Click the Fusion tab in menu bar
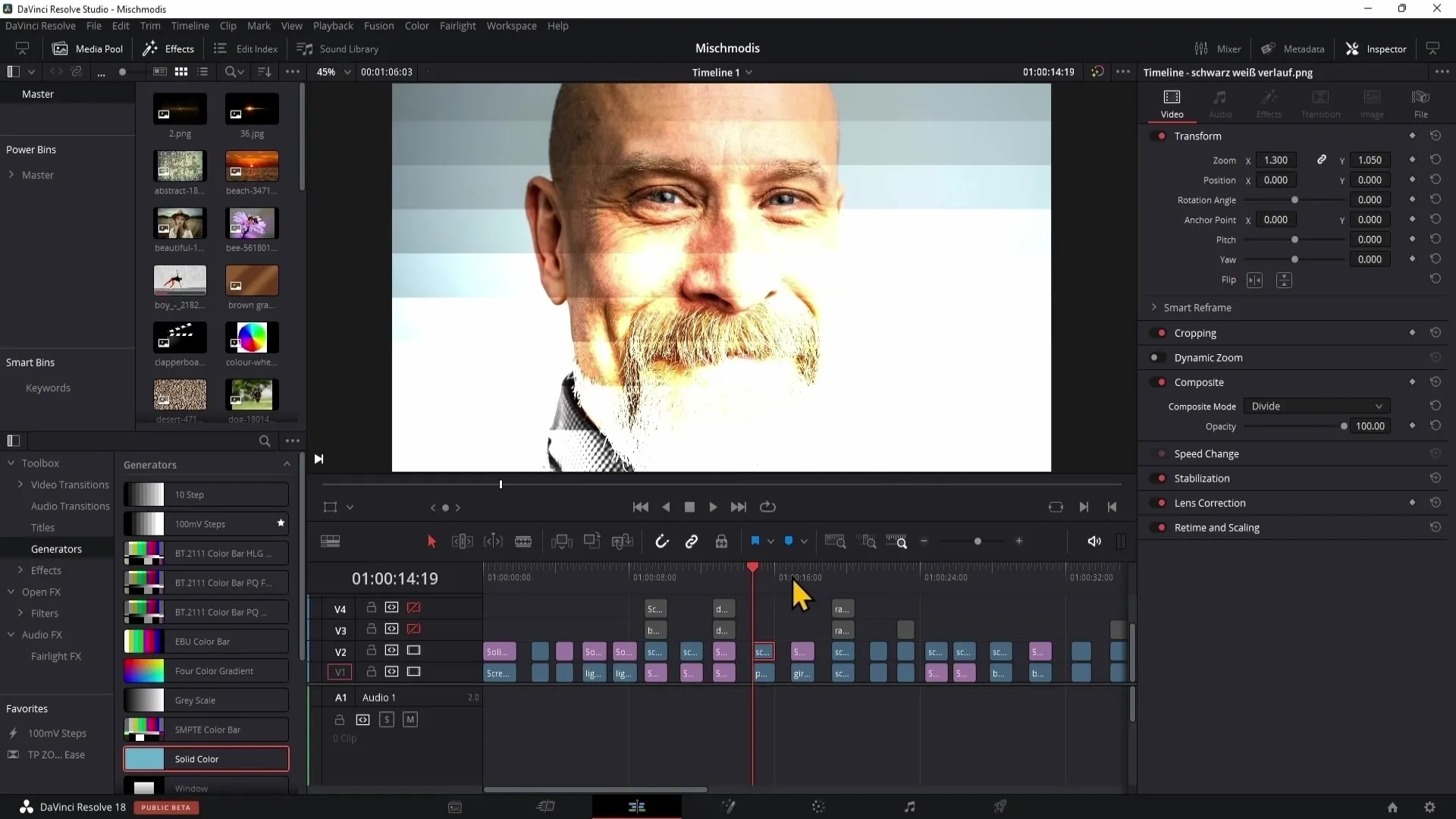Screen dimensions: 1456x819 (378, 25)
